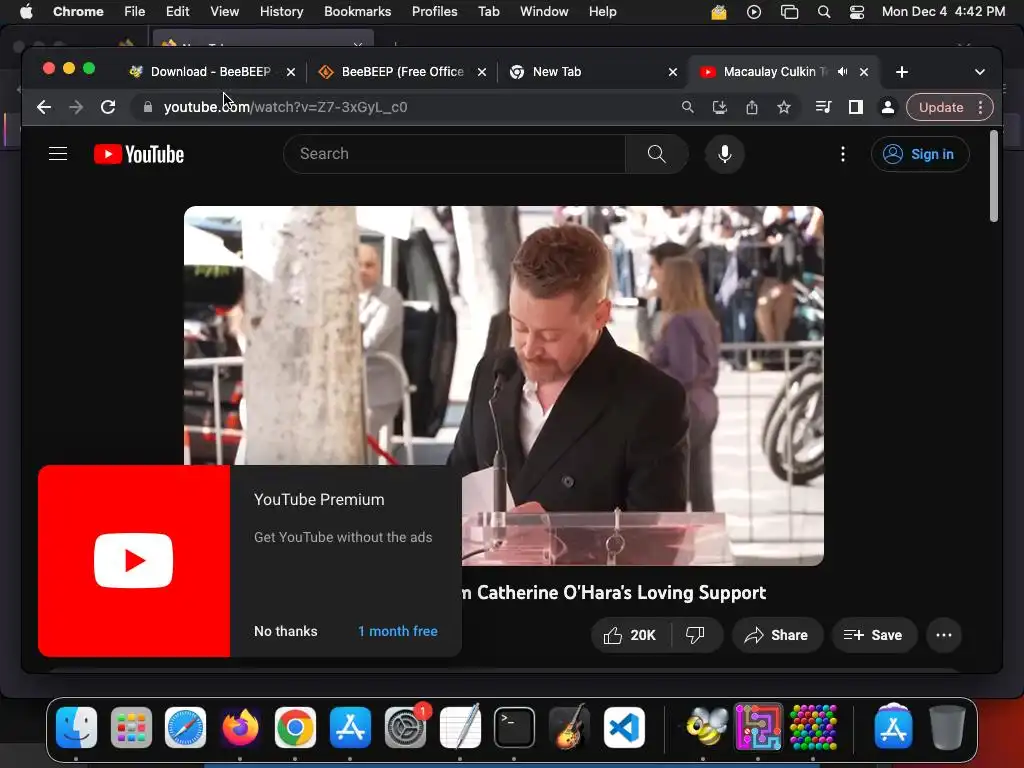Bookmark this page with star icon
The width and height of the screenshot is (1024, 768).
click(784, 107)
